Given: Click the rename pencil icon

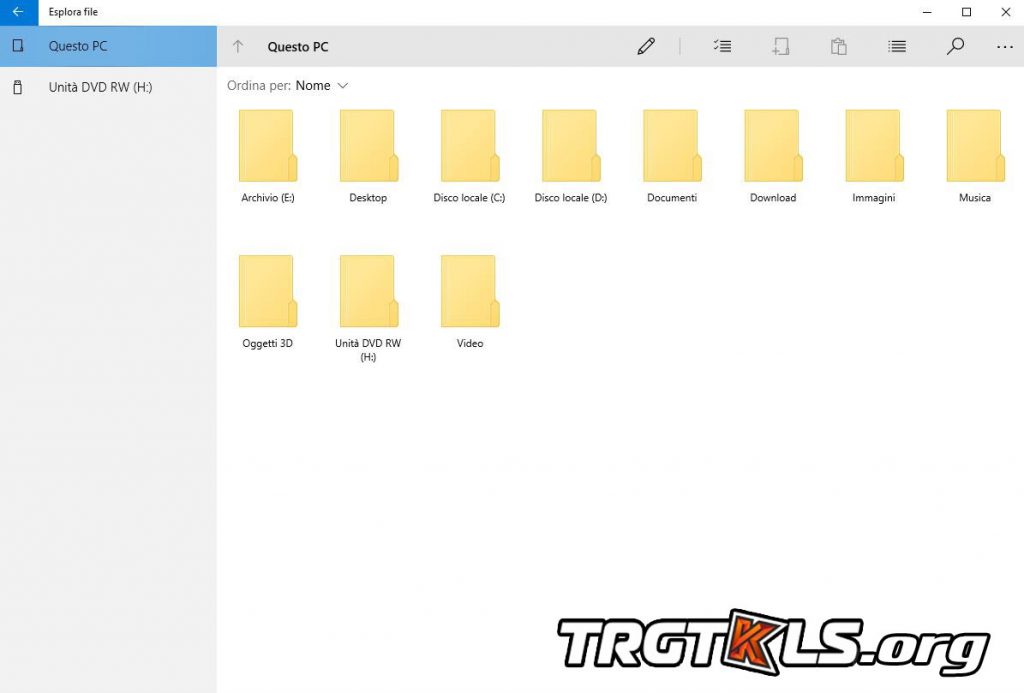Looking at the screenshot, I should tap(646, 46).
